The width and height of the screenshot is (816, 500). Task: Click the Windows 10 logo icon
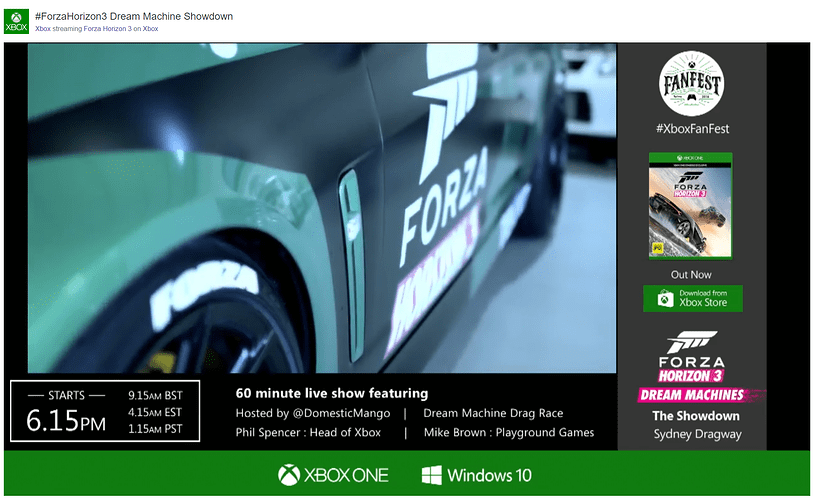(x=431, y=475)
